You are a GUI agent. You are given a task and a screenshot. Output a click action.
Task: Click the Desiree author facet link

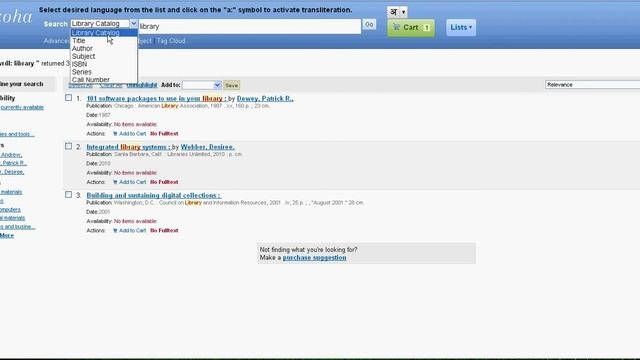tap(12, 172)
